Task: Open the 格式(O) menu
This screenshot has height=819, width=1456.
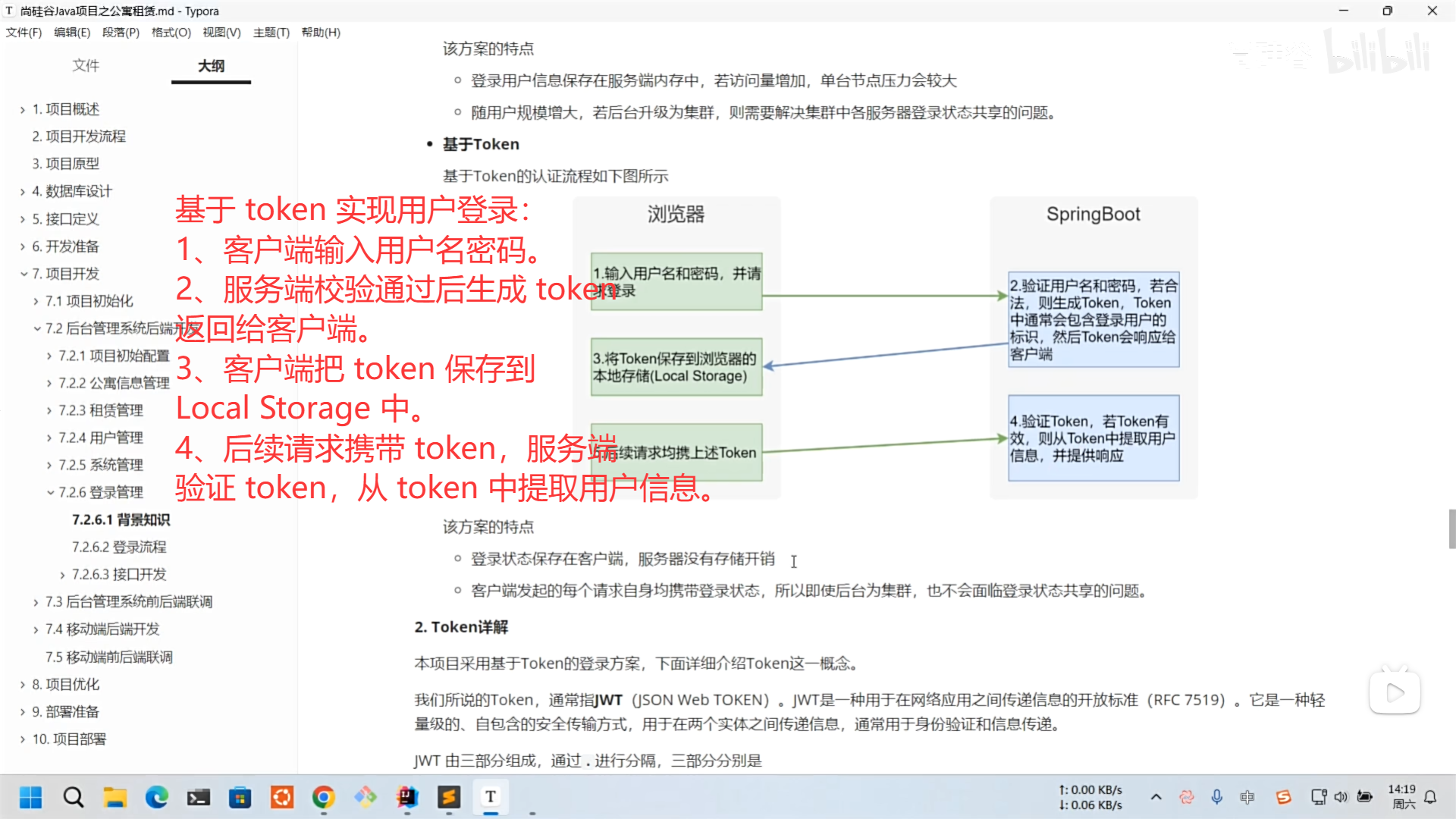Action: 171,33
